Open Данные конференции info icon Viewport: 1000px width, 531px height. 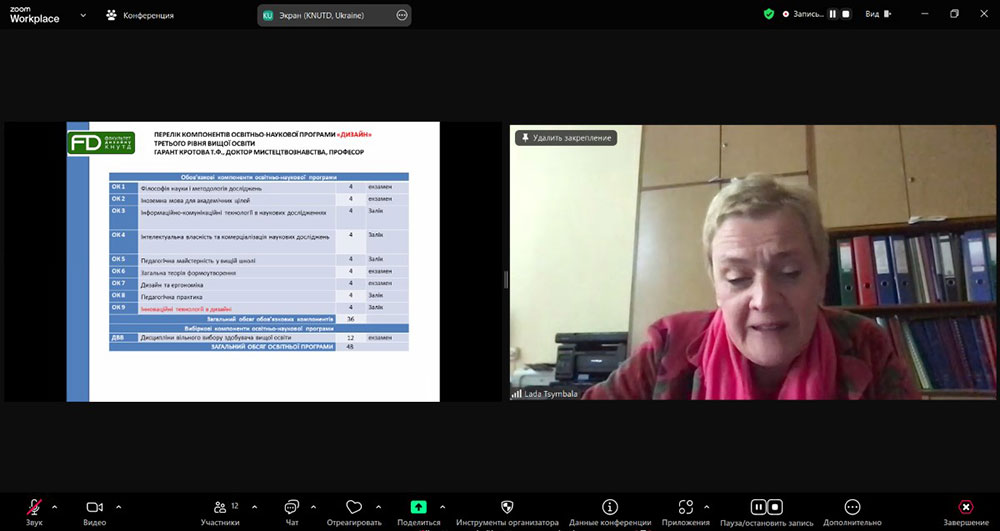610,507
